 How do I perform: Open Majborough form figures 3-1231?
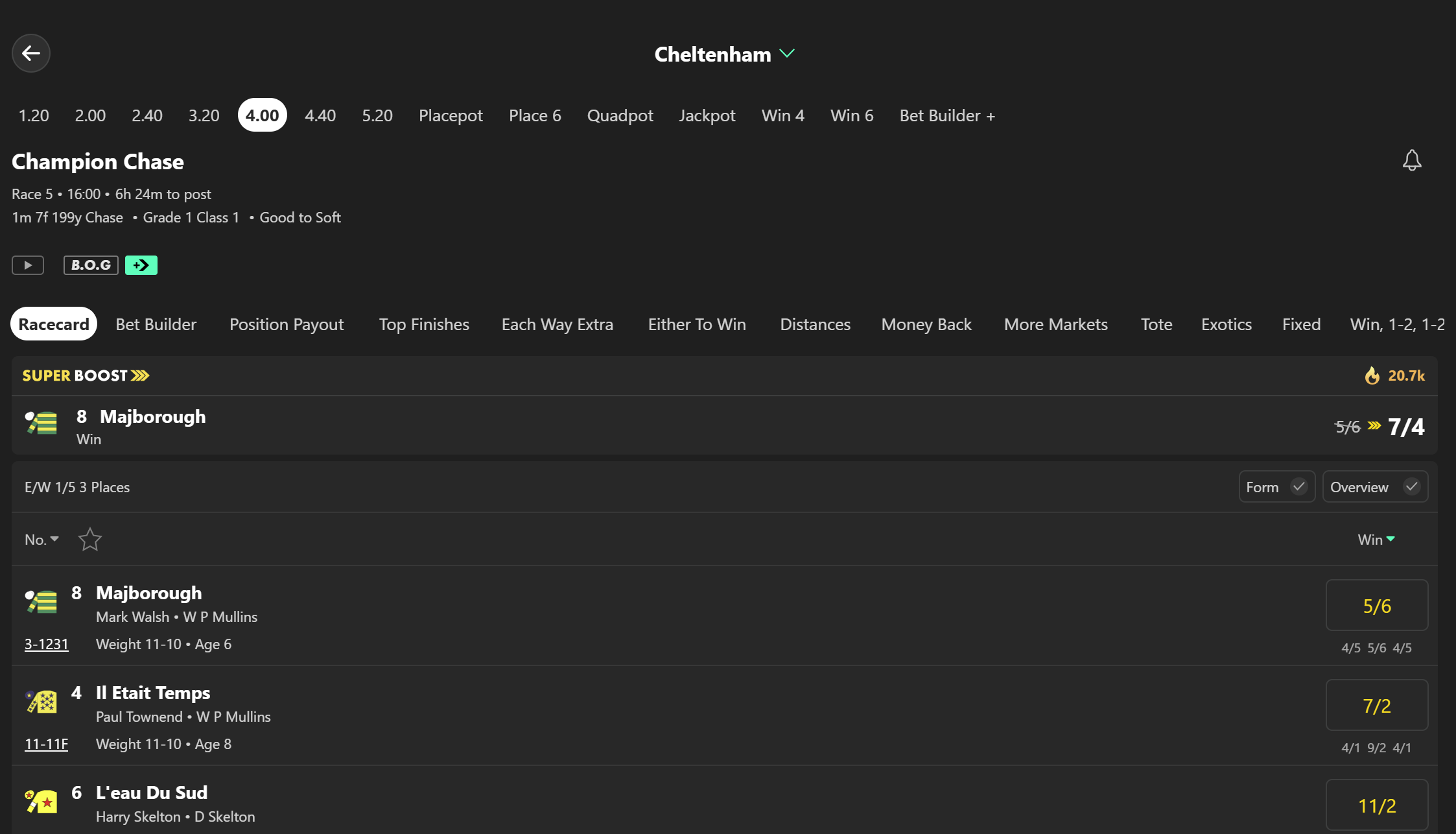[x=47, y=644]
